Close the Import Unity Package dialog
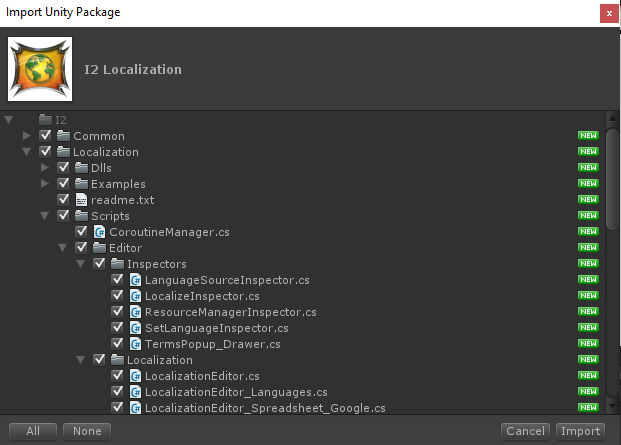 pyautogui.click(x=607, y=13)
